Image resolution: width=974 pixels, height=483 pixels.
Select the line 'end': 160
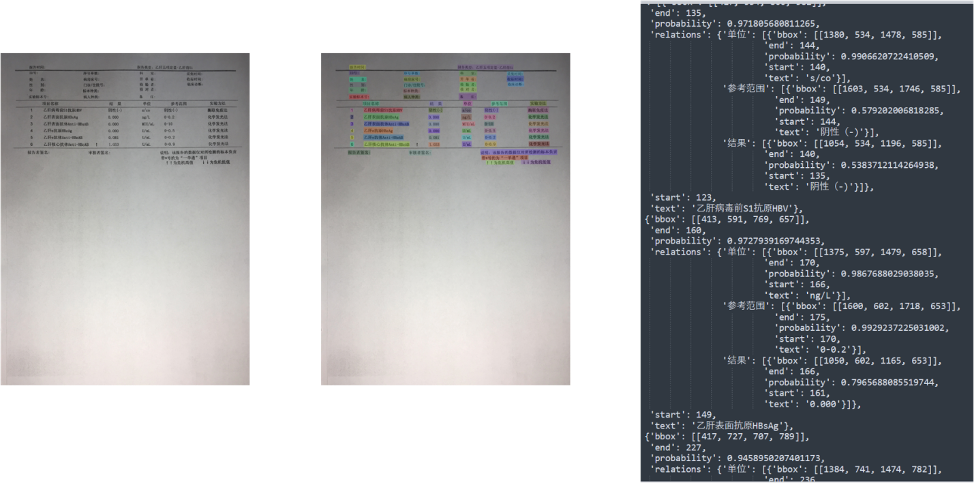click(676, 230)
